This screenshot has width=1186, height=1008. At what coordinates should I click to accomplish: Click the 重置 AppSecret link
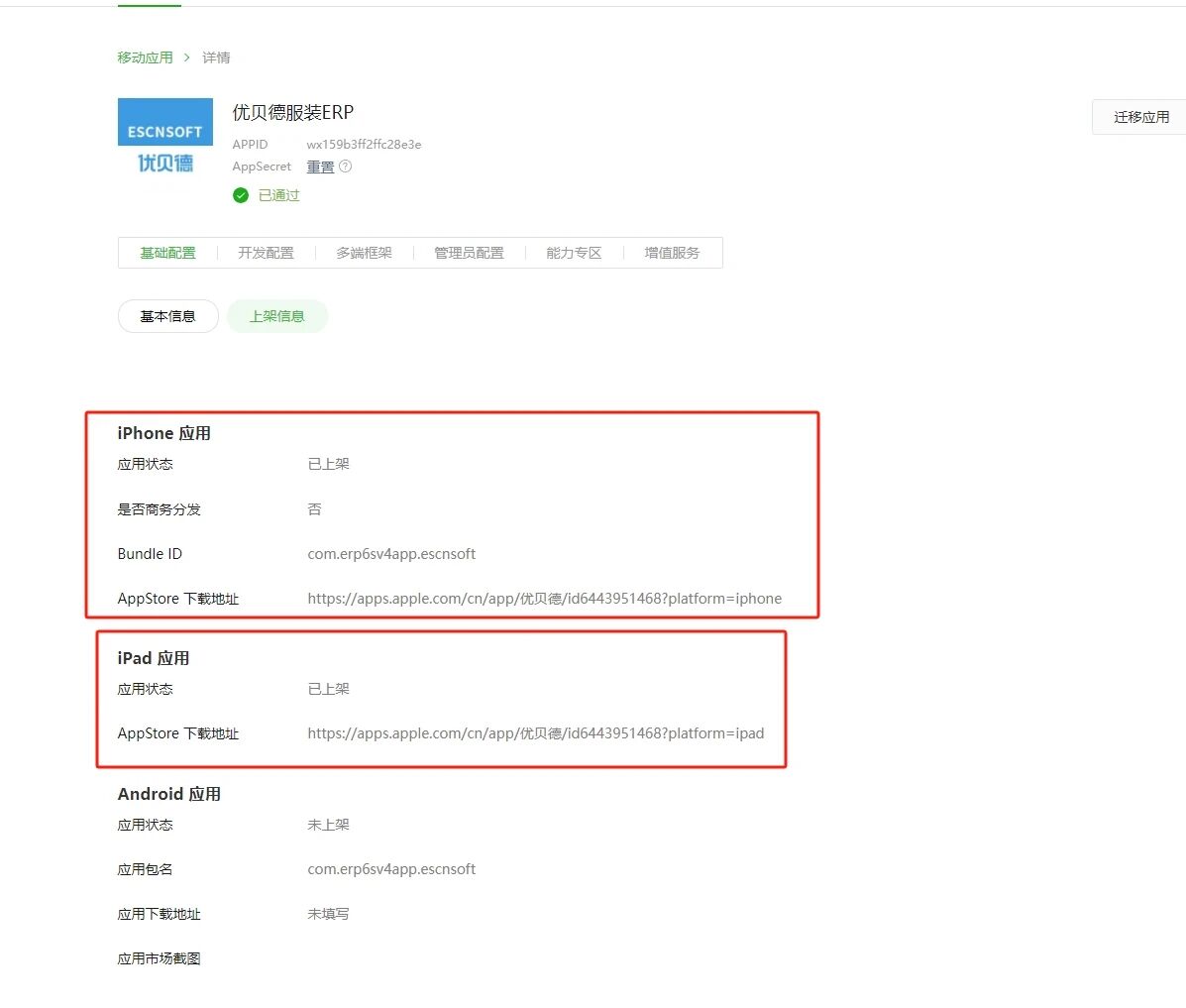[x=320, y=167]
